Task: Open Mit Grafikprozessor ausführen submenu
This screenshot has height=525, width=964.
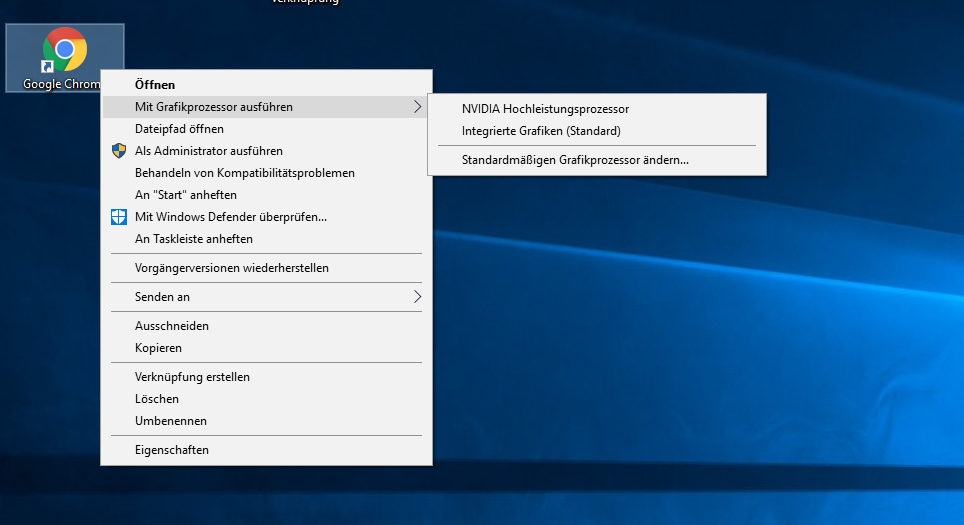Action: coord(266,107)
